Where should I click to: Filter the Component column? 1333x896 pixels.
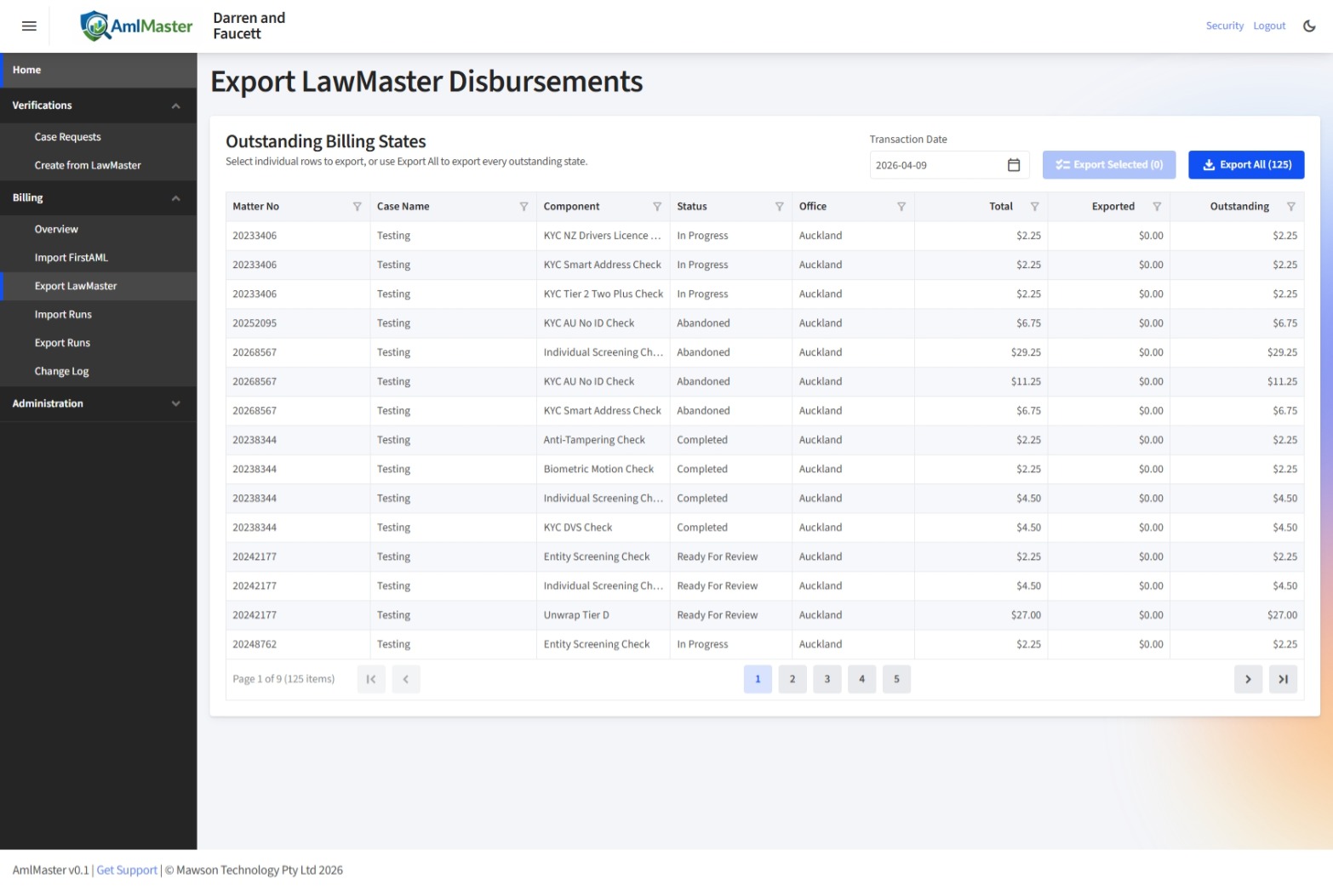point(657,206)
